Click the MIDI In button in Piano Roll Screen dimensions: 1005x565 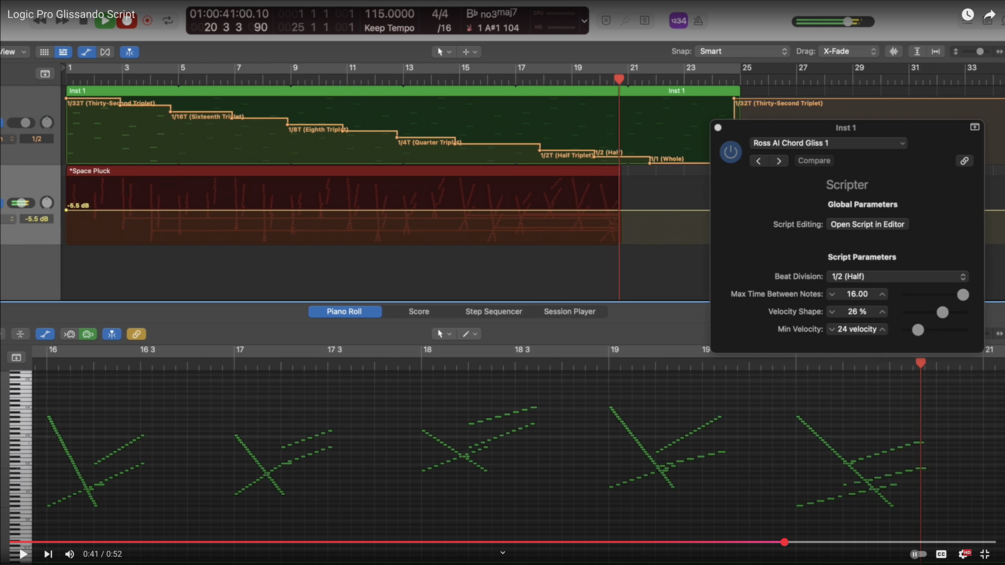pyautogui.click(x=69, y=334)
